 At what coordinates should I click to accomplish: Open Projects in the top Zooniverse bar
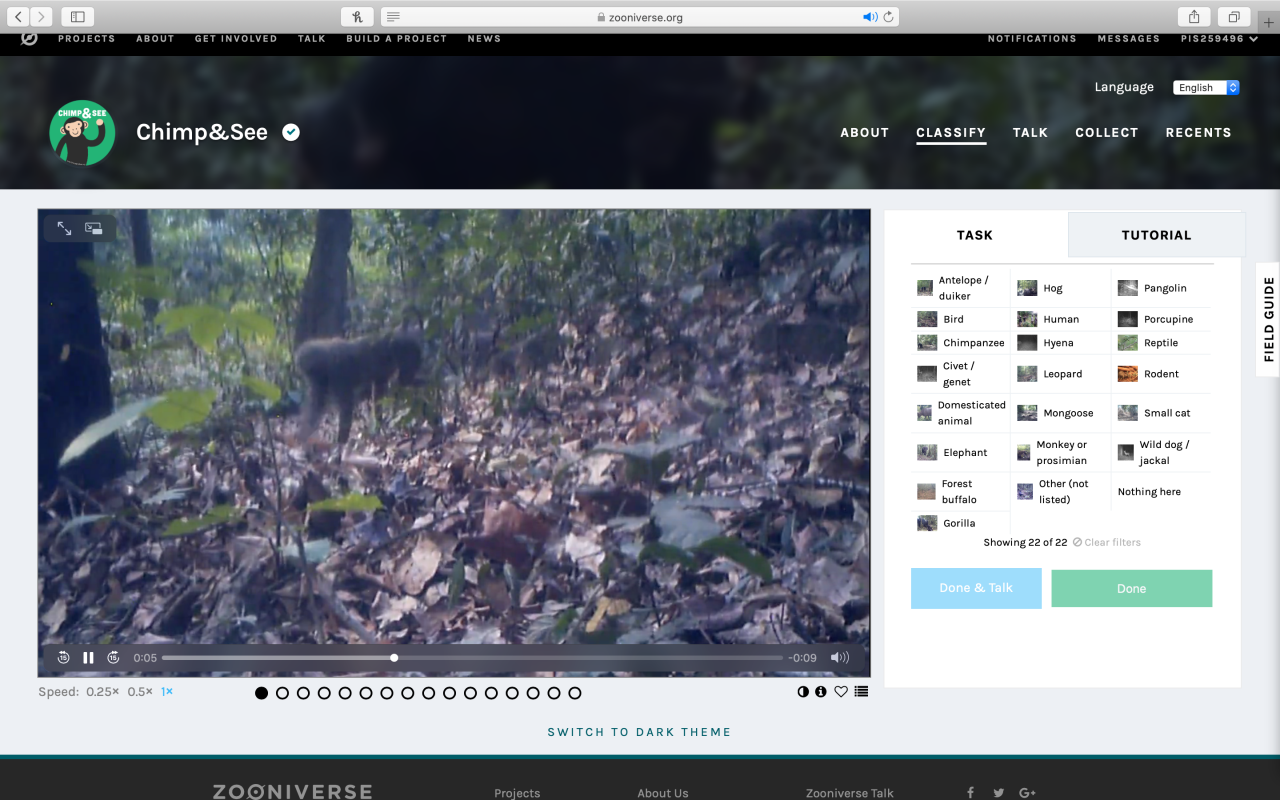click(x=86, y=39)
